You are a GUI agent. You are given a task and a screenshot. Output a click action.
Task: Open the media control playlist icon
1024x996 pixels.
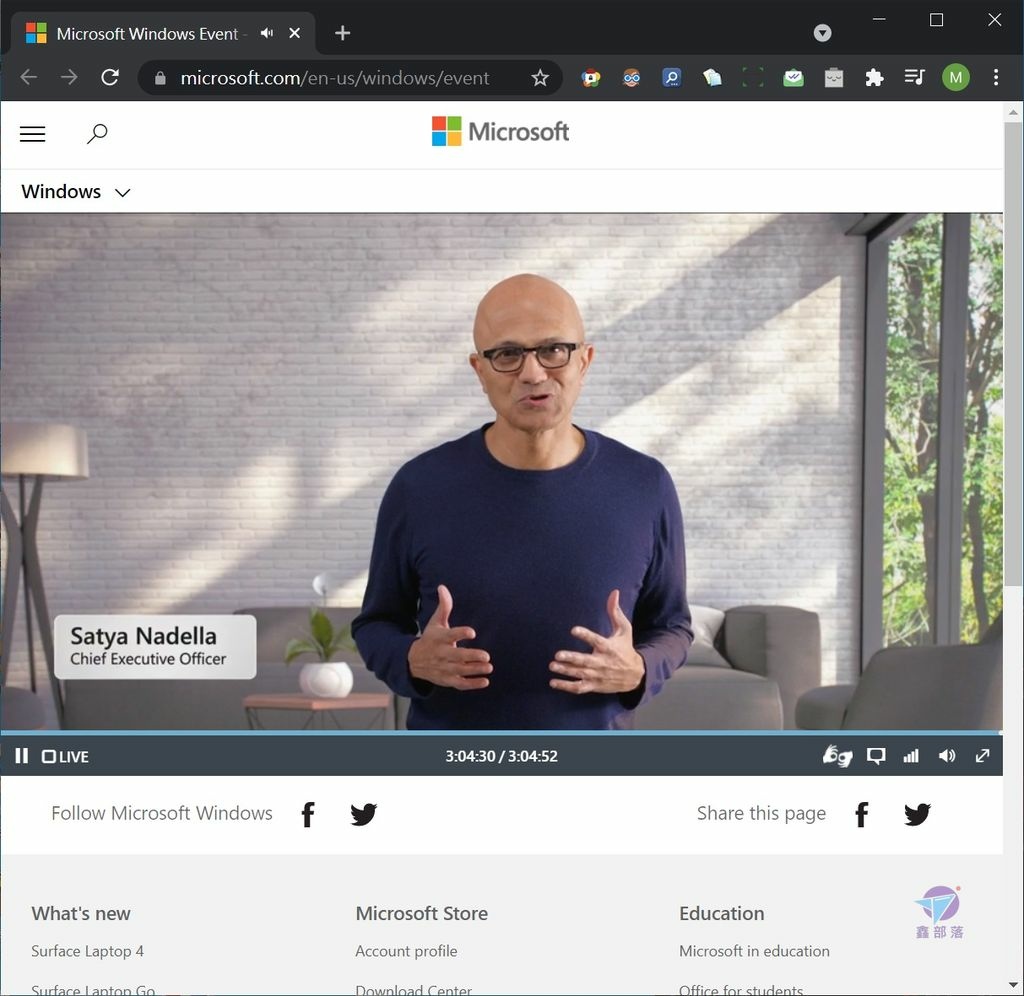pos(914,78)
